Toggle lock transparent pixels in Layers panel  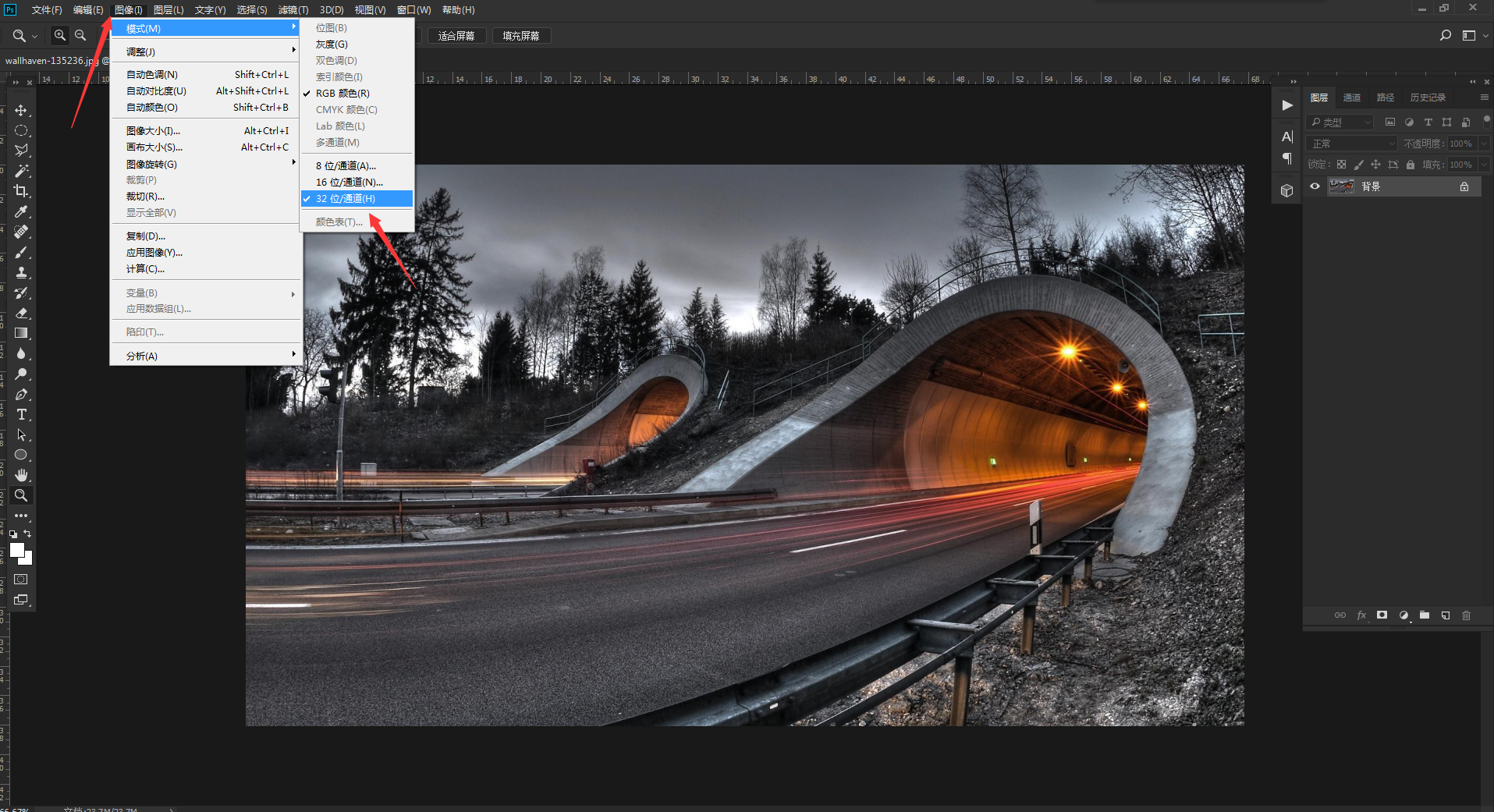1341,165
